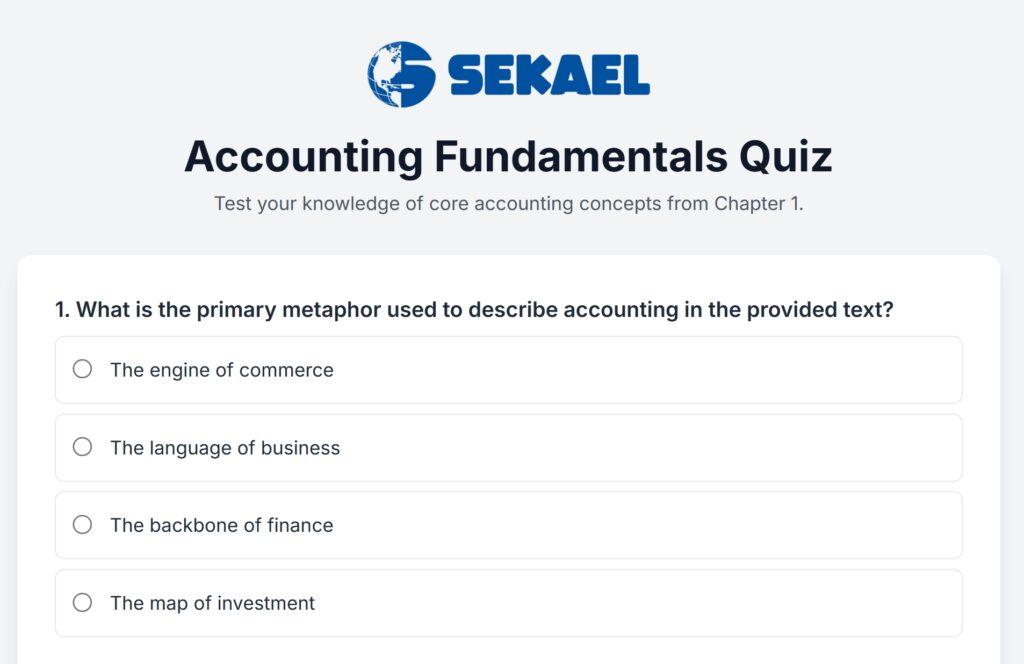Image resolution: width=1024 pixels, height=664 pixels.
Task: Choose the "The language of business" radio button
Action: pos(82,447)
